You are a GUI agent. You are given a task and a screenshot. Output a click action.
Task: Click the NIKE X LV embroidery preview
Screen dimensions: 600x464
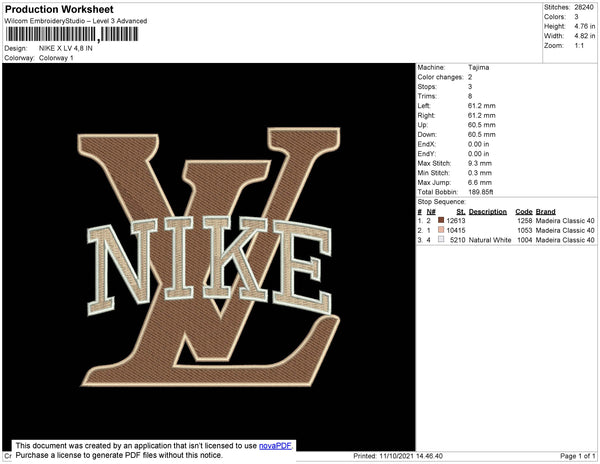click(x=209, y=257)
